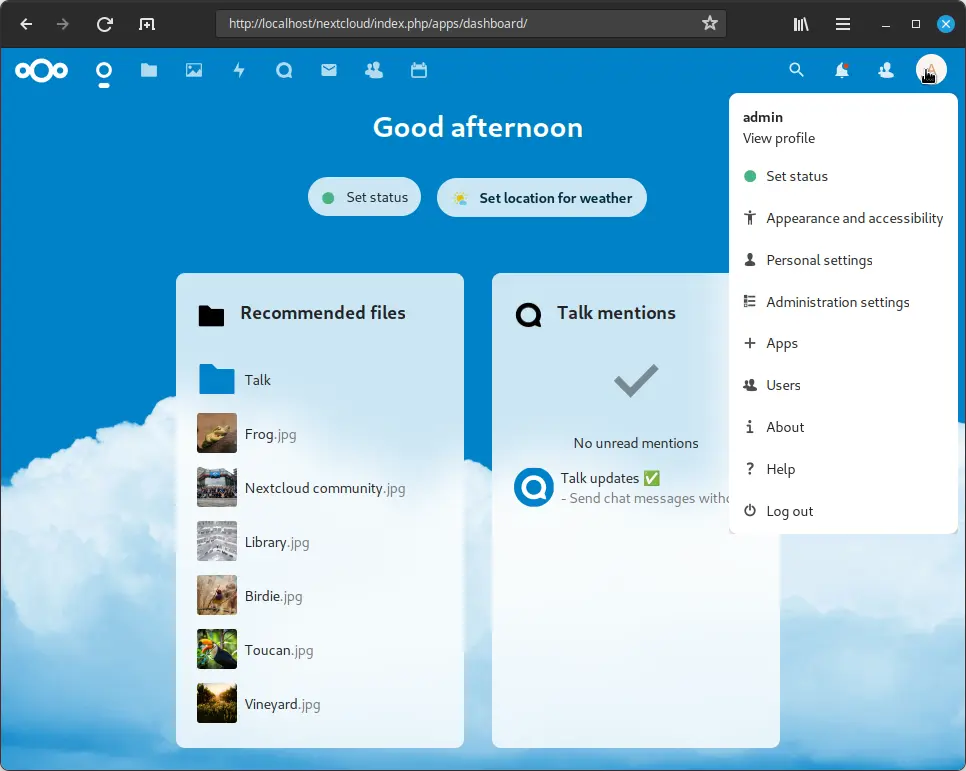Open the Files app icon in top bar
This screenshot has height=771, width=966.
149,70
